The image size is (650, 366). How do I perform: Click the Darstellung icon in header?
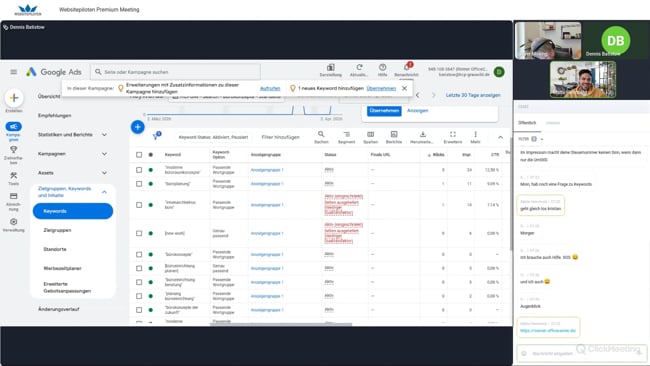(330, 68)
